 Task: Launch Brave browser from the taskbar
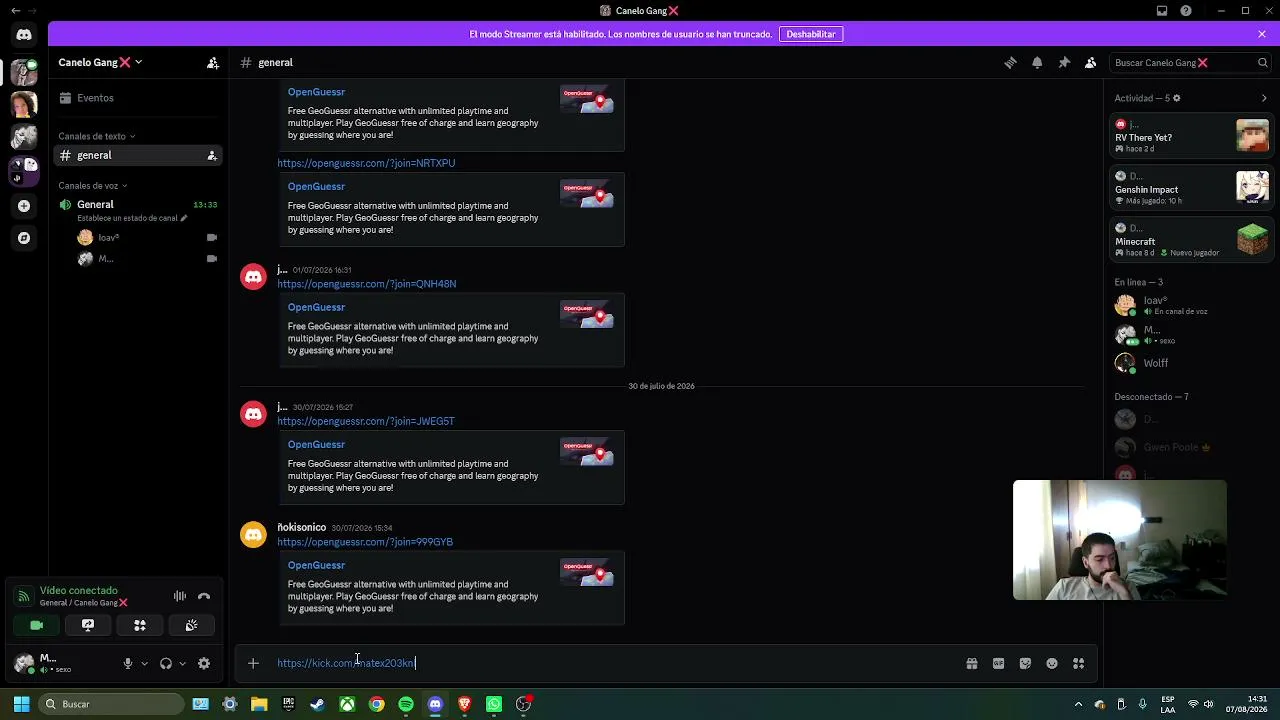pos(464,705)
